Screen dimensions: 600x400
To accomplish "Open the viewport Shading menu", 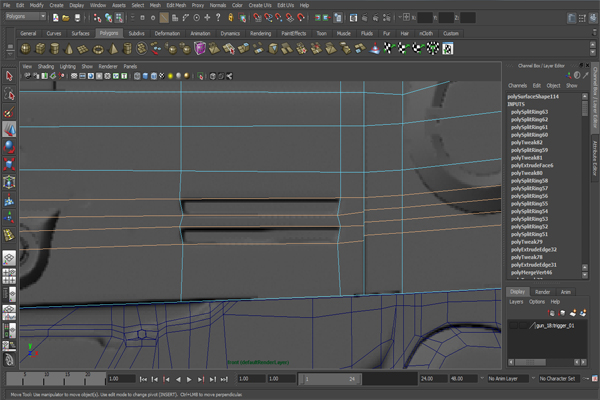I will [x=46, y=66].
